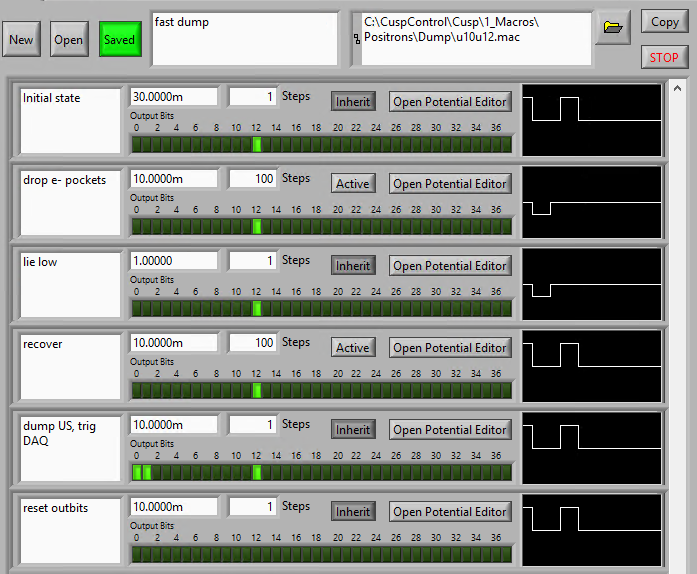Click the 1.00000 duration field of lie low
The width and height of the screenshot is (697, 574).
click(x=174, y=261)
